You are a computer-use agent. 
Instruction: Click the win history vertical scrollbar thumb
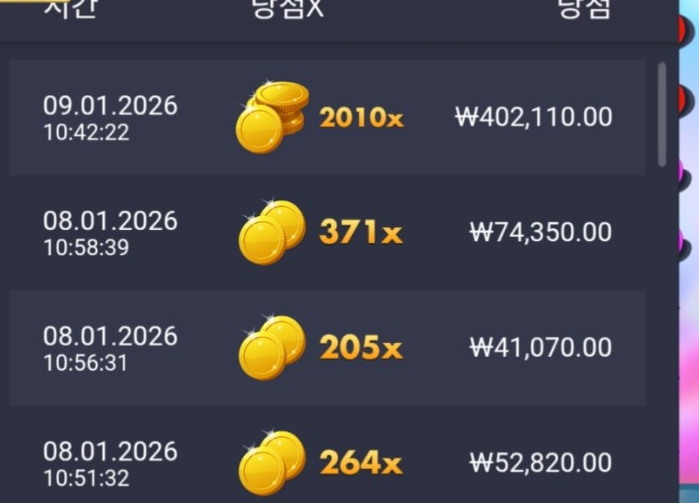click(x=662, y=115)
